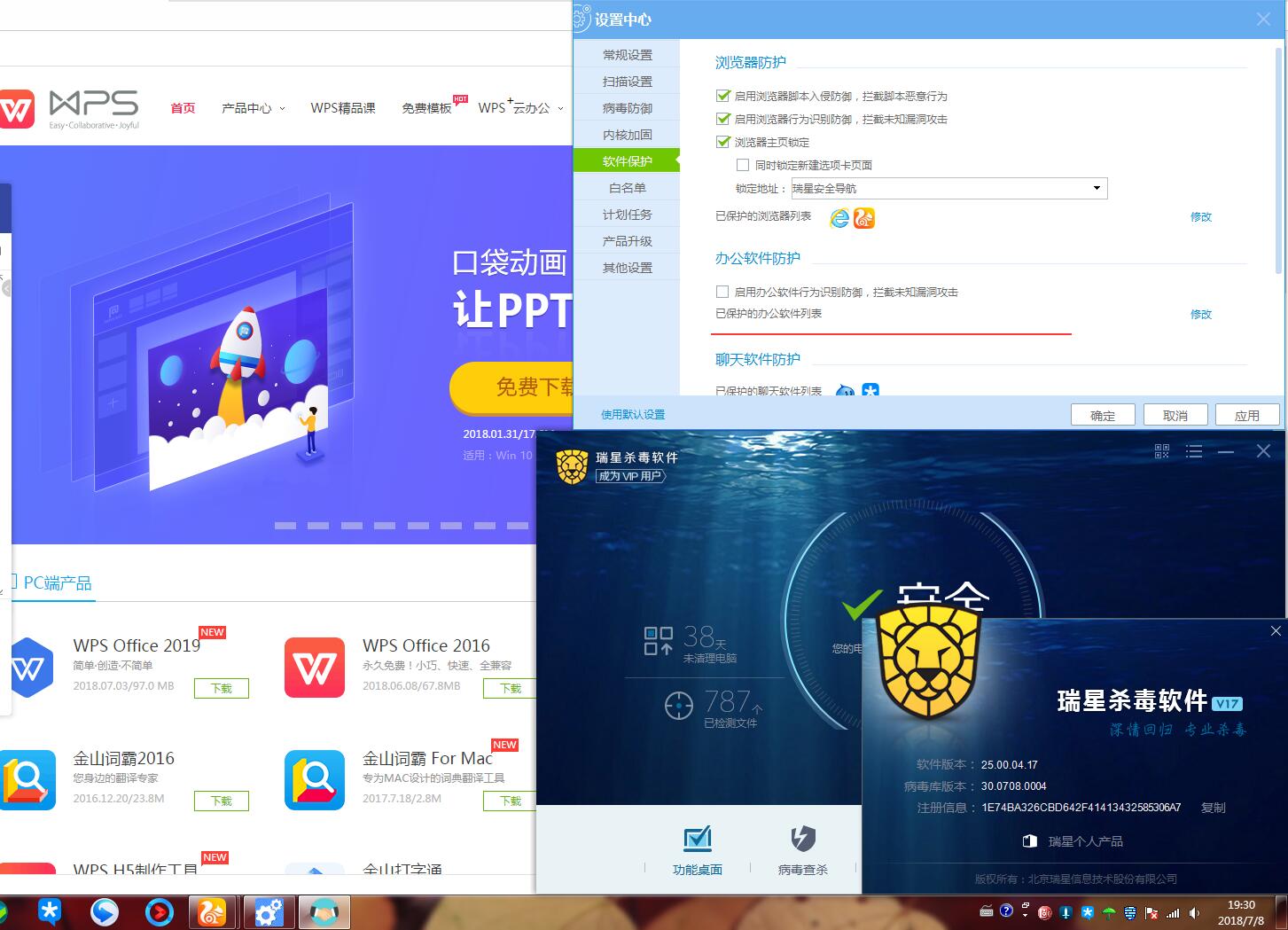
Task: Open the 锁定地址 dropdown showing 瑞星安全导航
Action: click(x=948, y=188)
